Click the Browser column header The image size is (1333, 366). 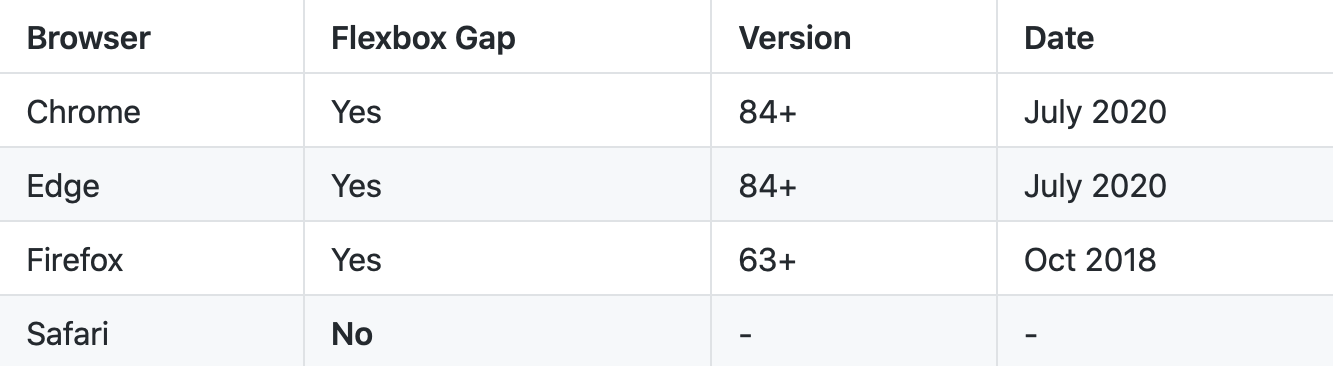tap(88, 38)
